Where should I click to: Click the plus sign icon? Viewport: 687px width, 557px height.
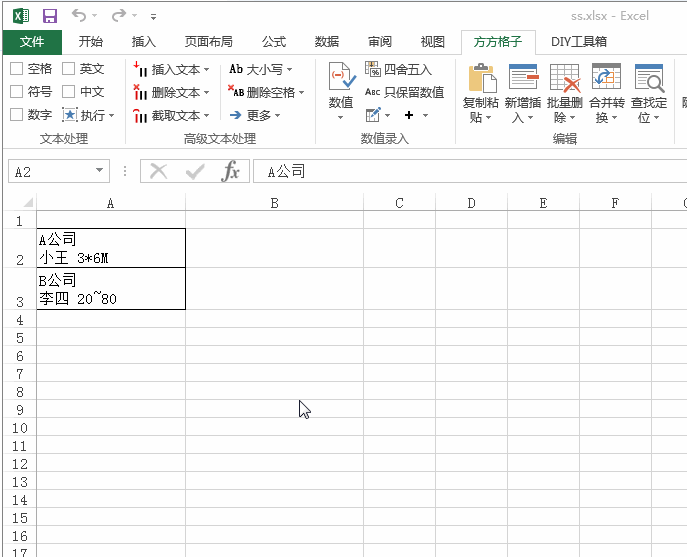(409, 115)
